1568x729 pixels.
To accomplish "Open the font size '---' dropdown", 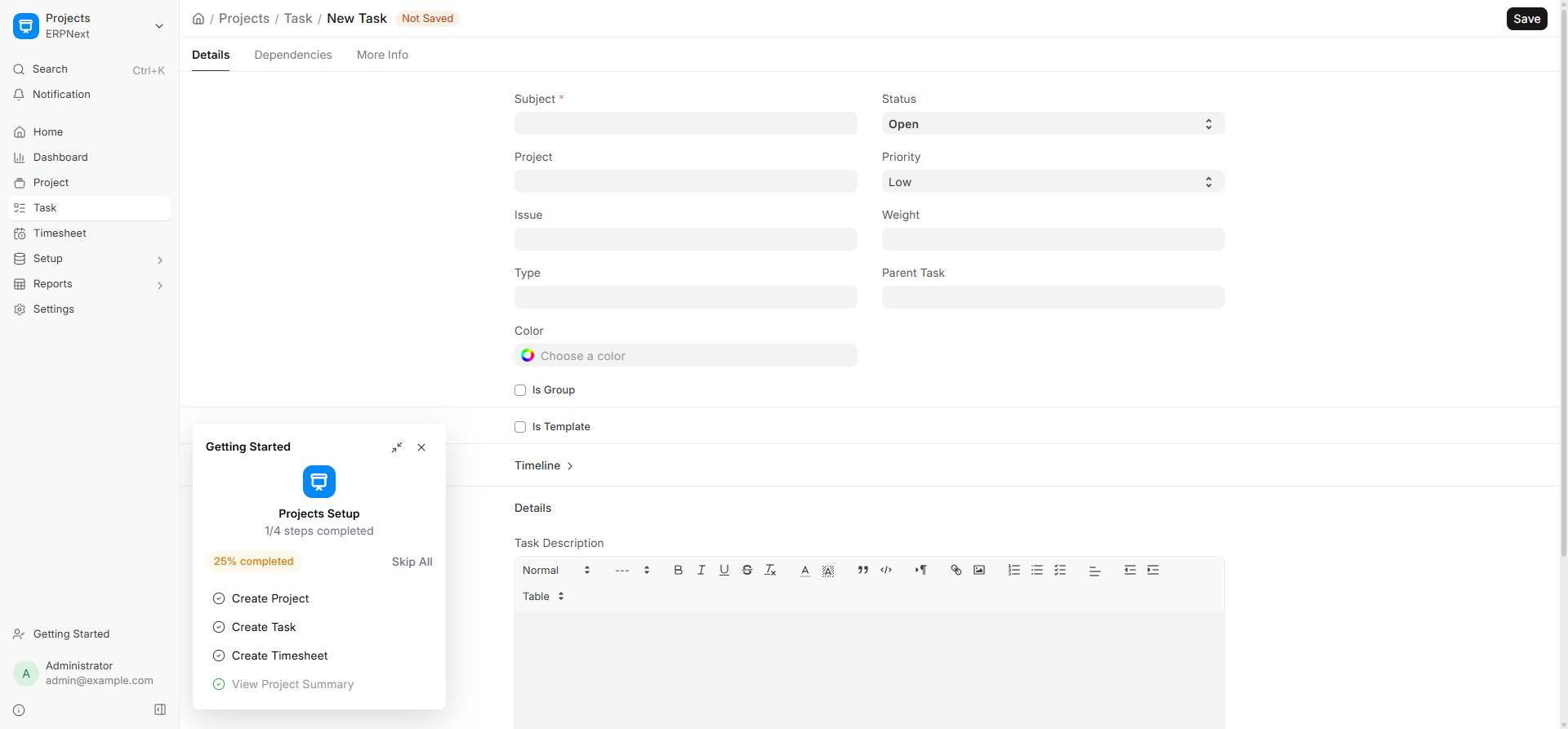I will pyautogui.click(x=632, y=570).
